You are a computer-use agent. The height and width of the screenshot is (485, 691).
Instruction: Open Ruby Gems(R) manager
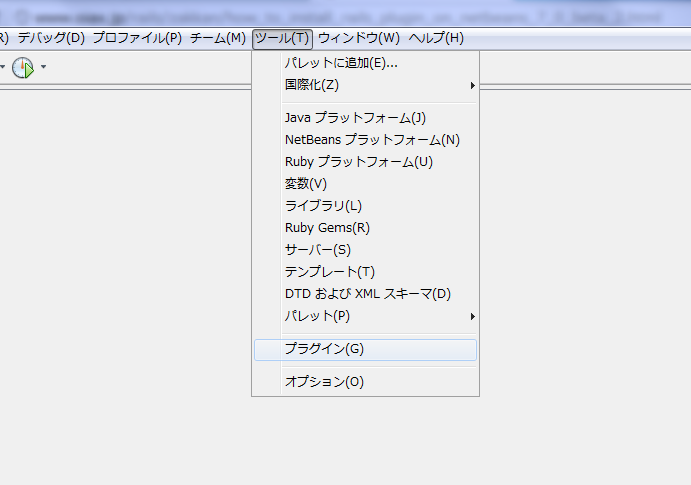[x=365, y=228]
